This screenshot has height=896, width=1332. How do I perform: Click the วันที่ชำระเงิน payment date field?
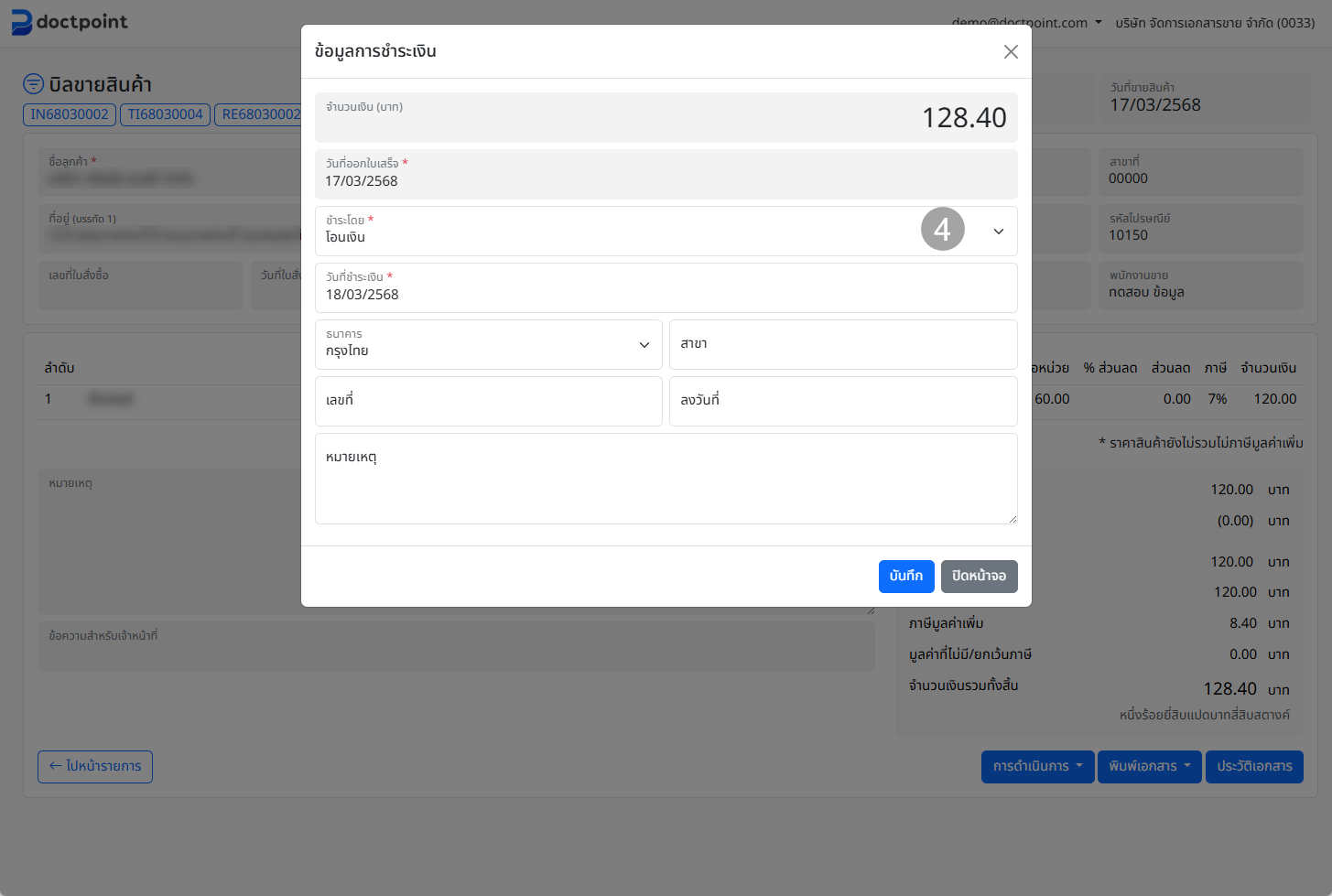pos(666,288)
